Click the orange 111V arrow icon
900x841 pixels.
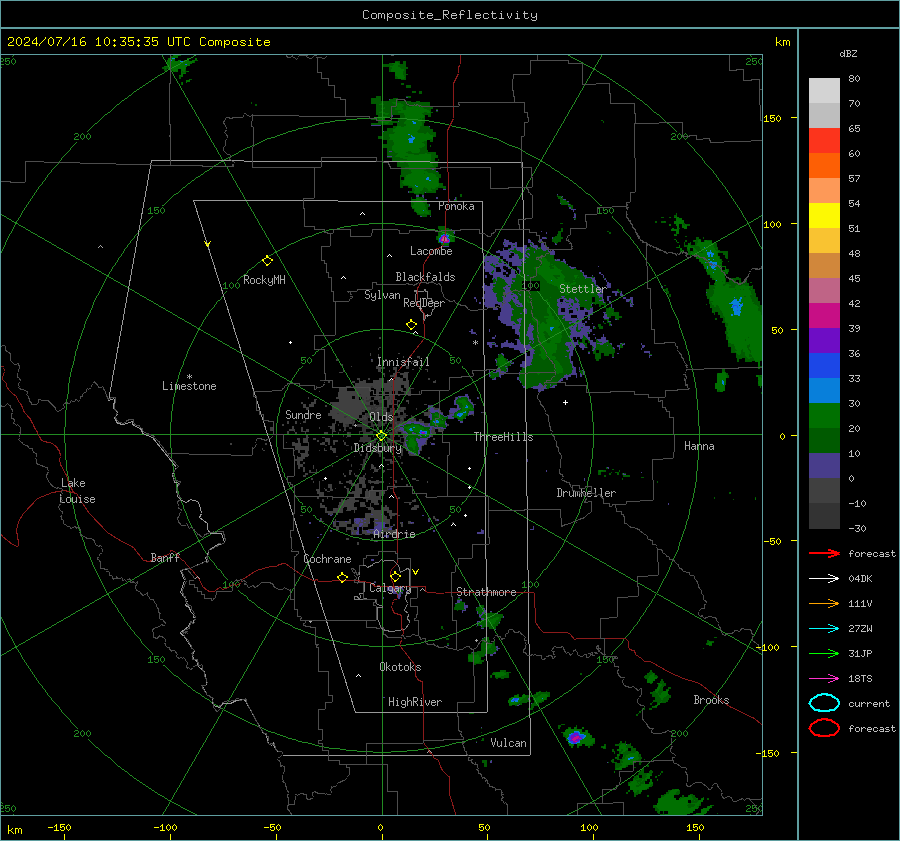point(824,603)
